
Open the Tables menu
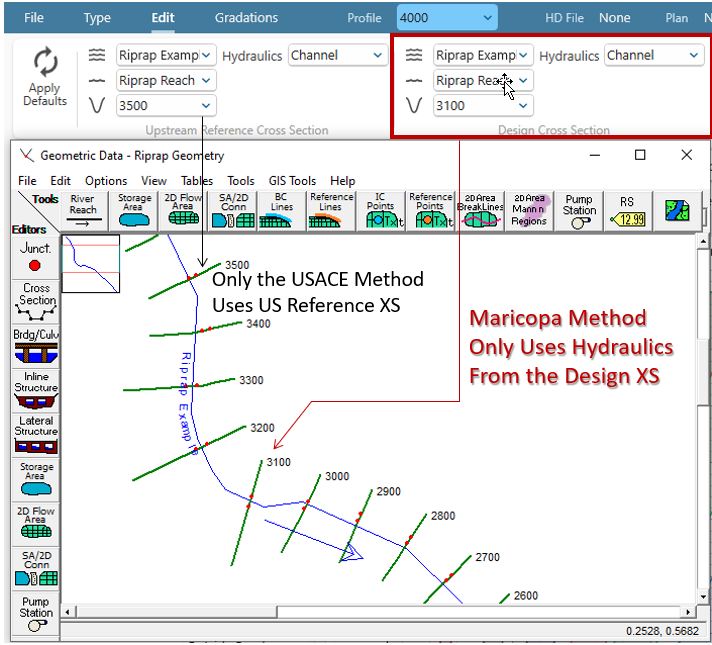tap(197, 181)
